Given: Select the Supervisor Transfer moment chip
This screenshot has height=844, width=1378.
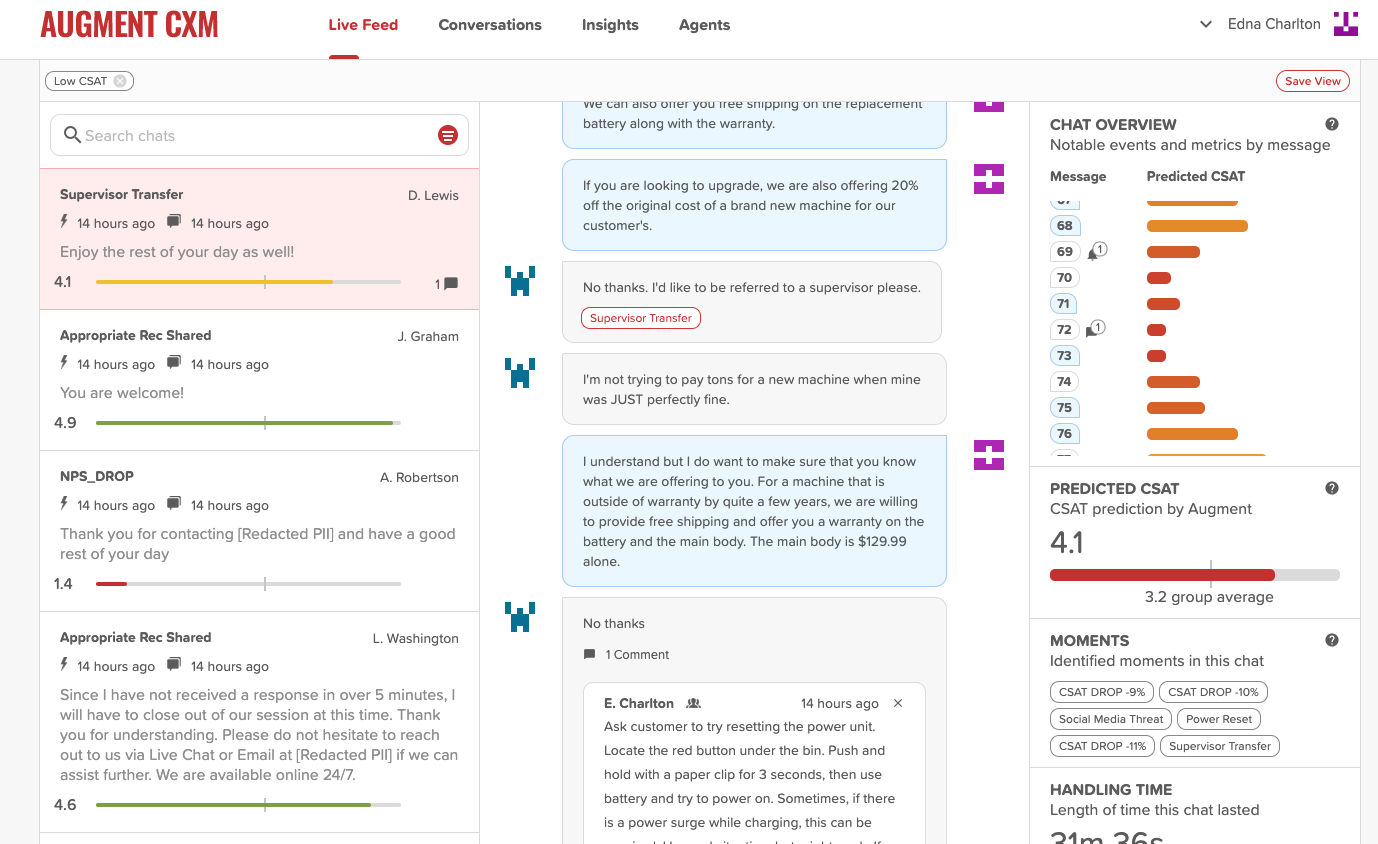Looking at the screenshot, I should 1220,746.
